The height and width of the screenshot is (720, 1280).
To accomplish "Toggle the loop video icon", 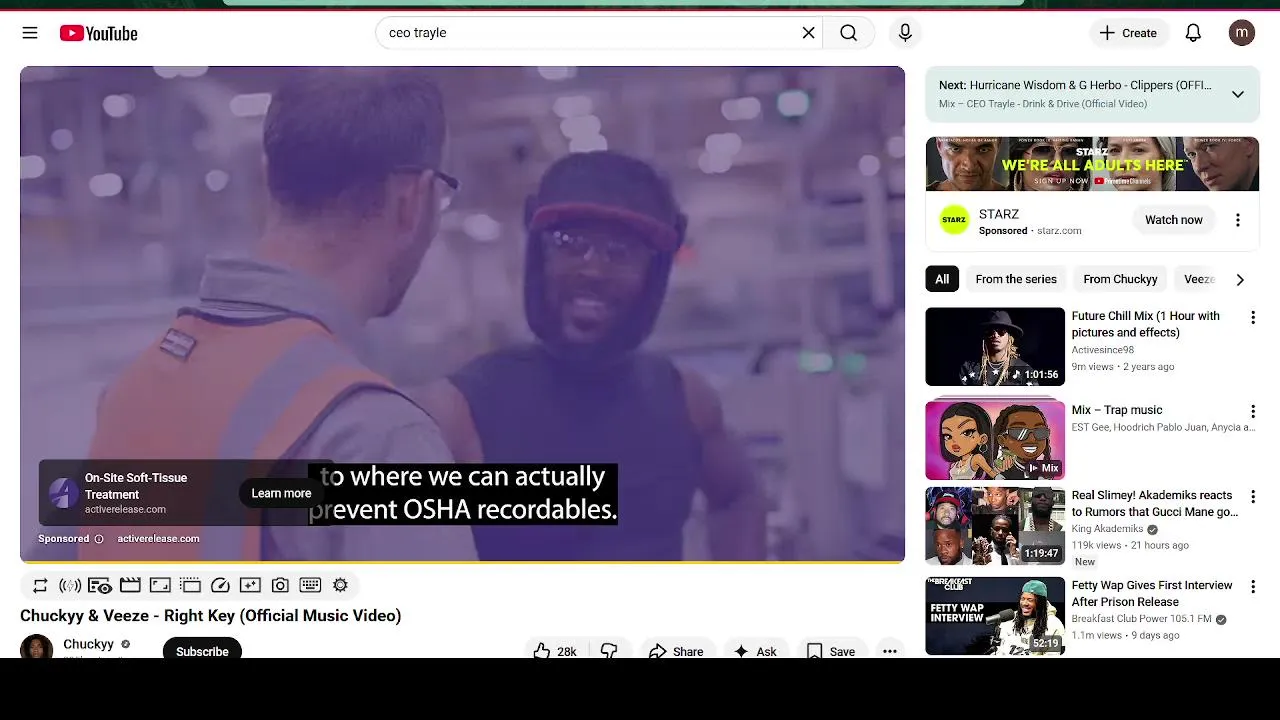I will 40,585.
